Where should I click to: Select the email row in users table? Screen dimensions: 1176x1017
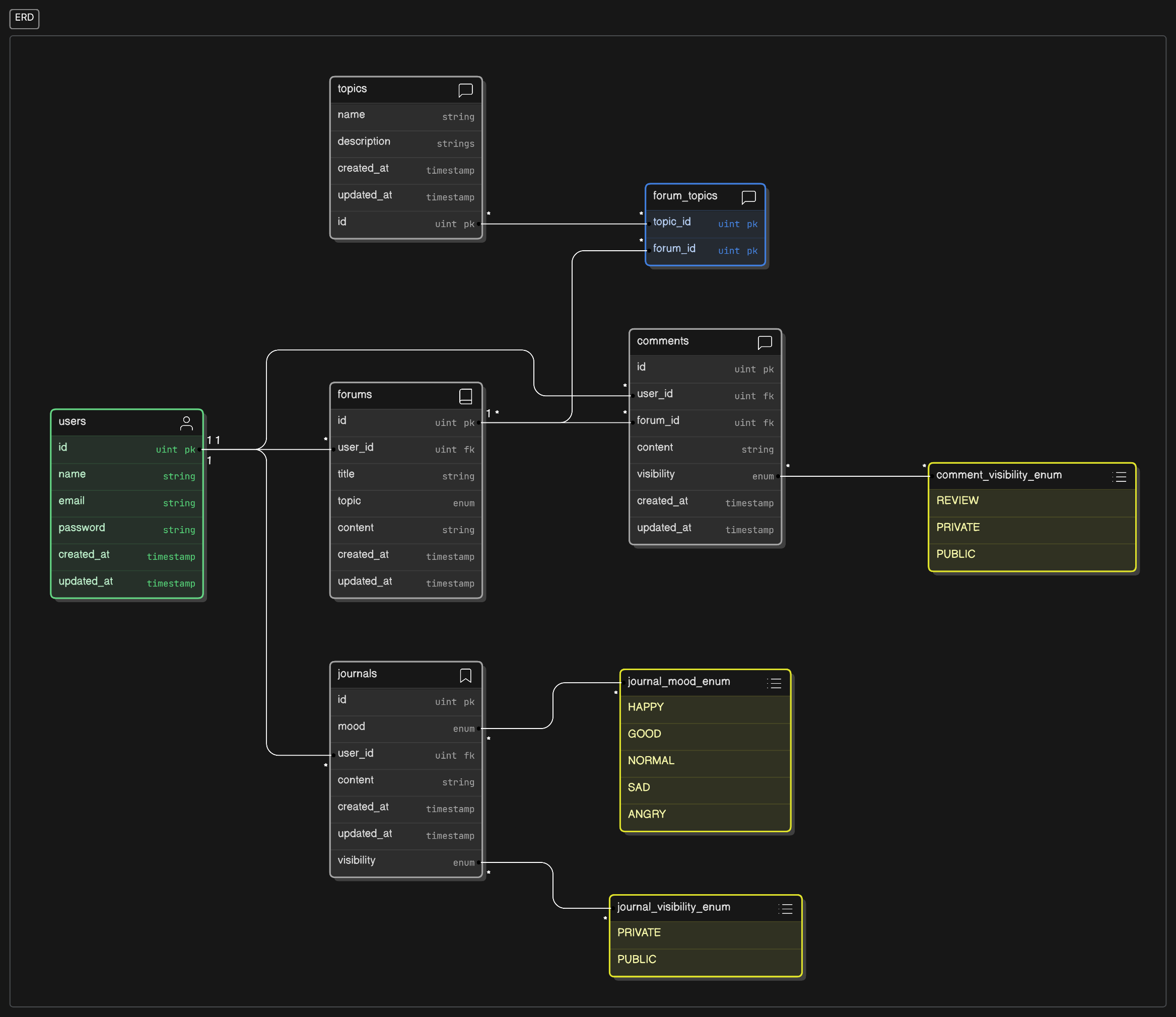tap(126, 501)
